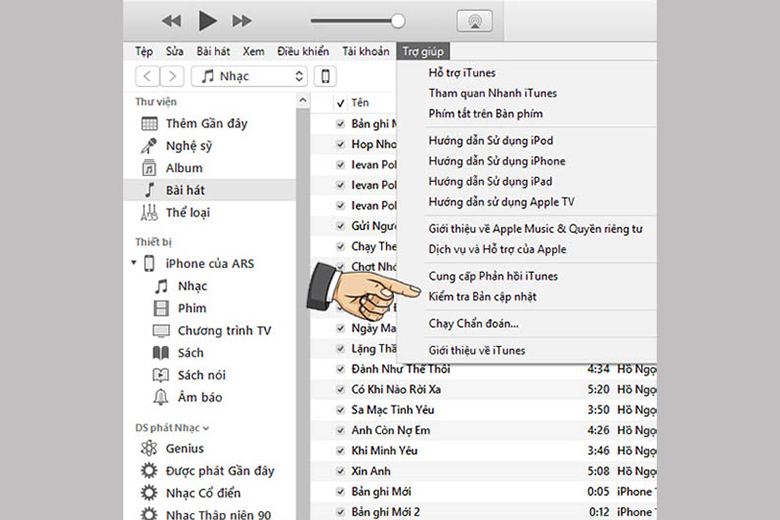Viewport: 780px width, 520px height.
Task: Uncheck the Bản ghi Mới song
Action: click(341, 492)
